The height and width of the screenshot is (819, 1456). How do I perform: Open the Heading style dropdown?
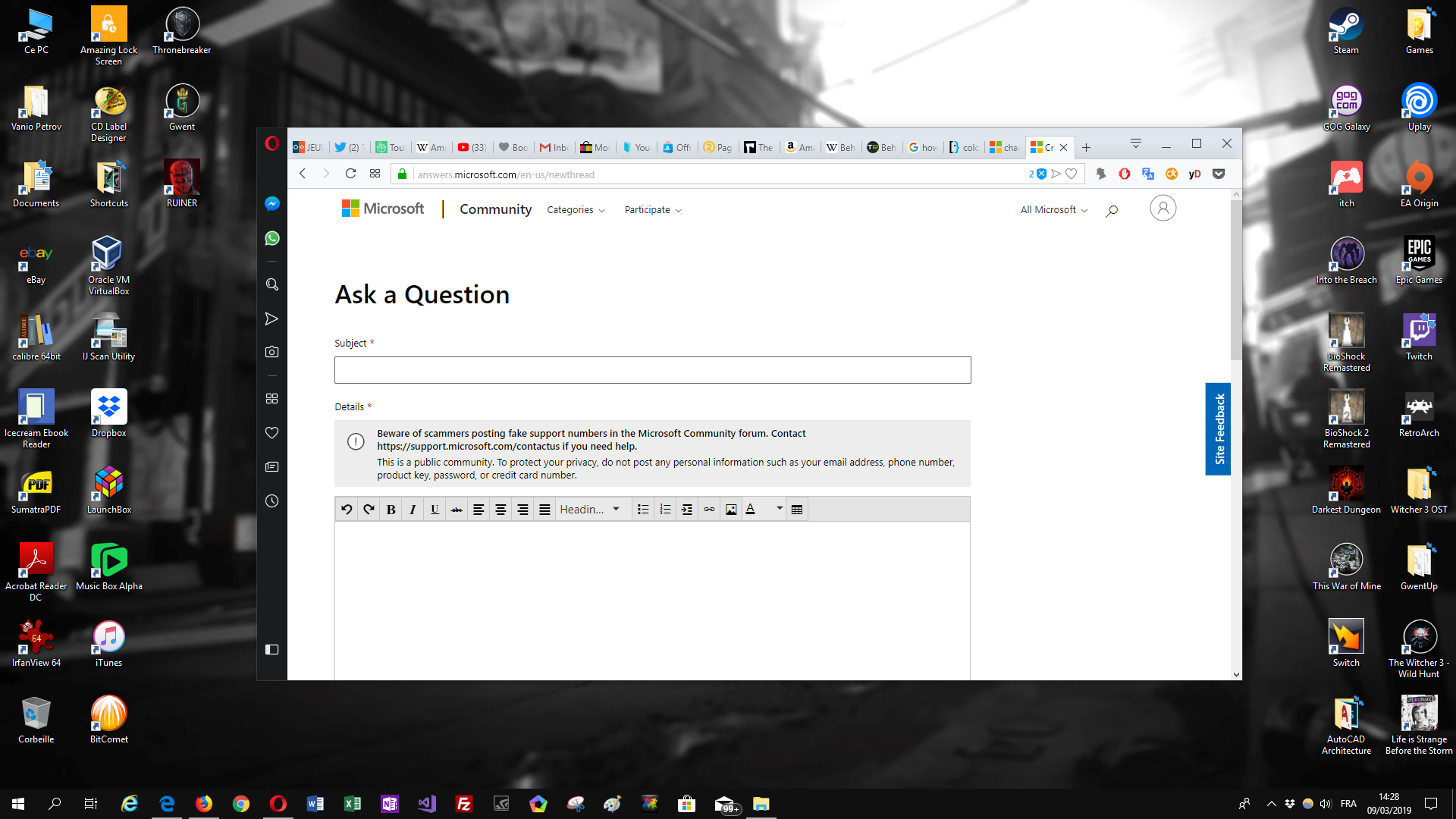[x=592, y=509]
